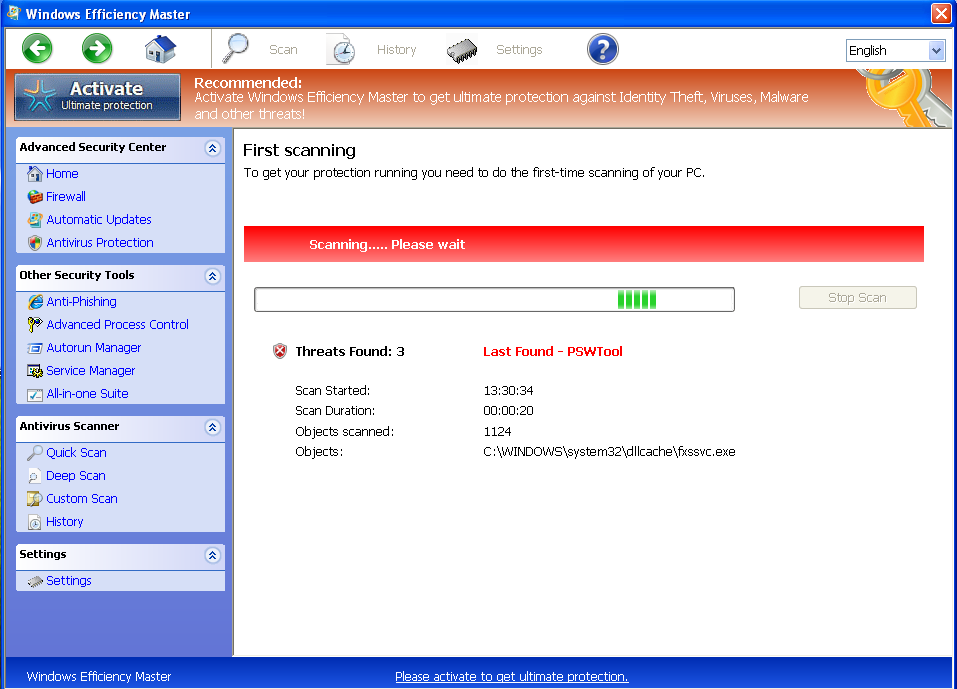Click the clock History icon in toolbar
Screen dimensions: 957x689
pos(341,49)
